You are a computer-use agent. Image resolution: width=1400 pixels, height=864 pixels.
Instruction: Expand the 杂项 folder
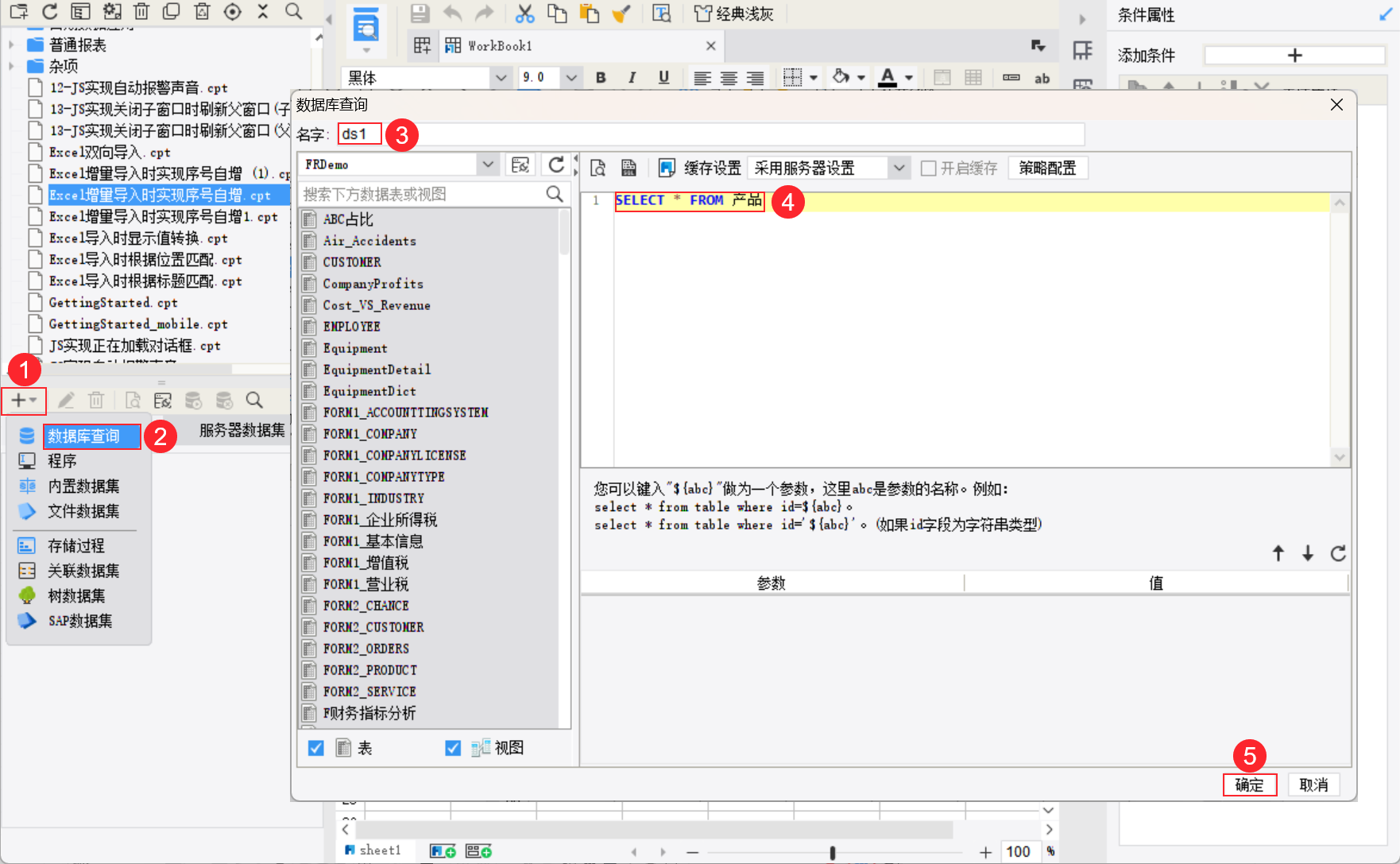[x=11, y=66]
